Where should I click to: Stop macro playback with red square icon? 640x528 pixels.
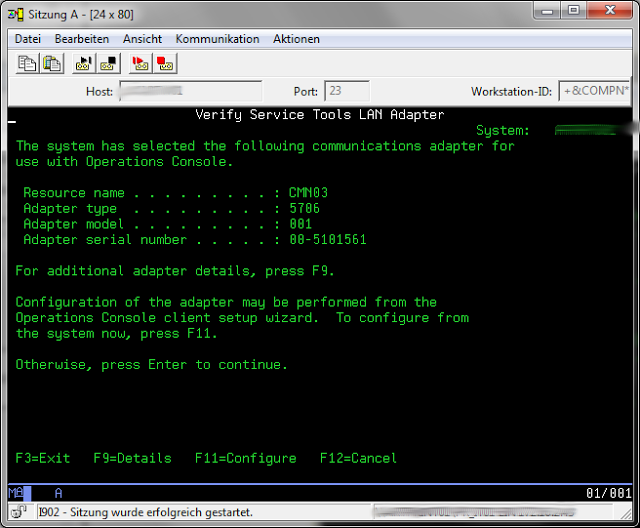point(165,63)
